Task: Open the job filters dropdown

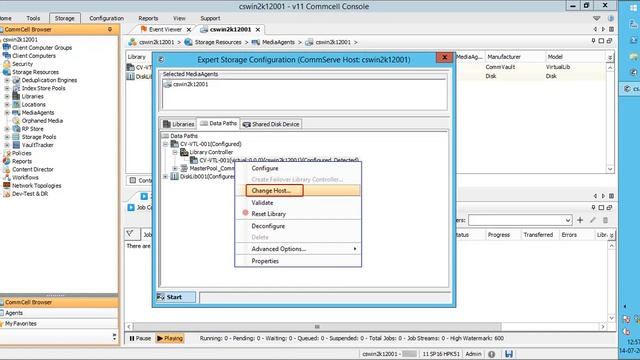Action: (x=568, y=220)
